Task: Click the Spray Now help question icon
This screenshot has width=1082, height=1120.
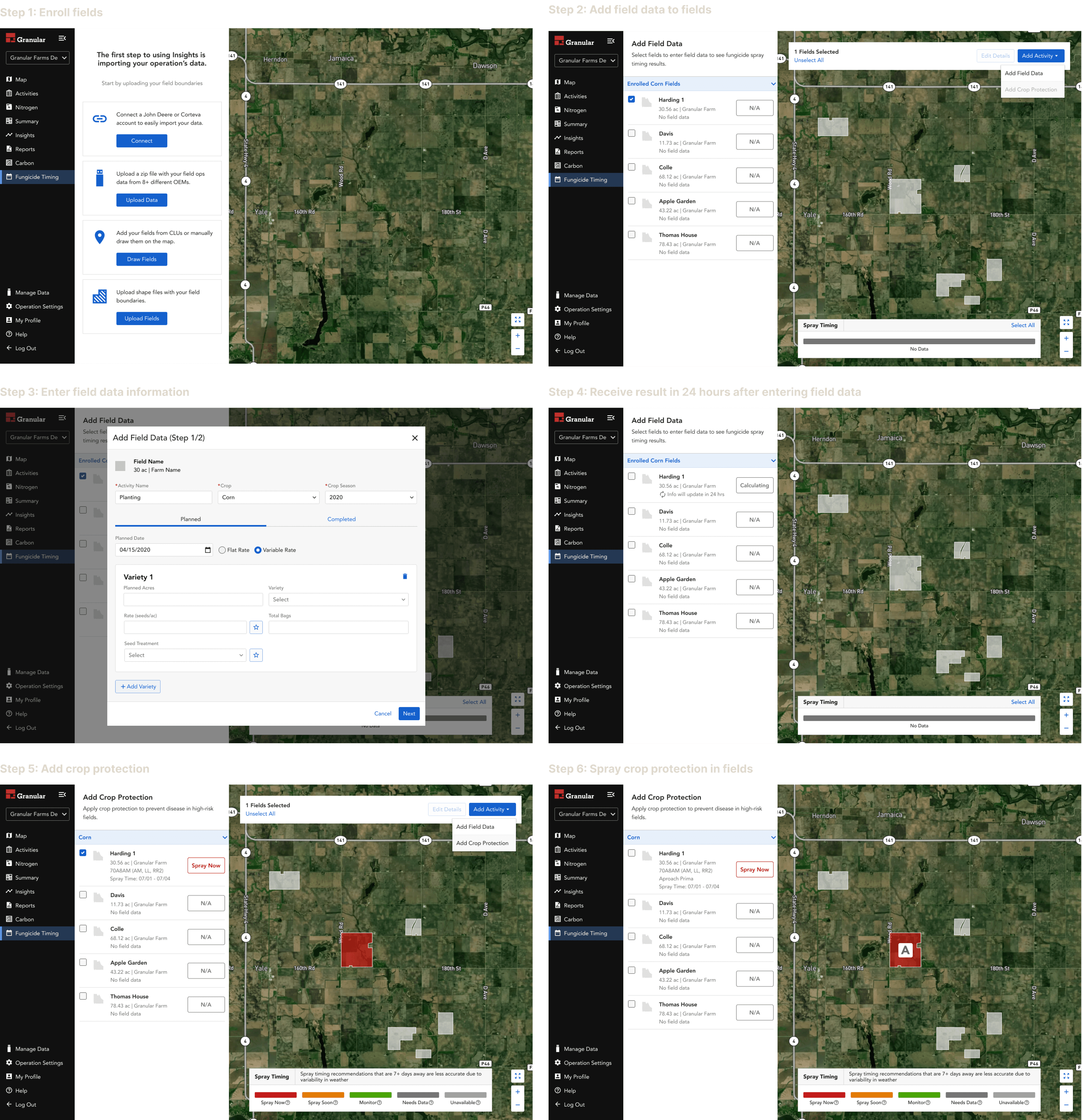Action: [x=287, y=1103]
